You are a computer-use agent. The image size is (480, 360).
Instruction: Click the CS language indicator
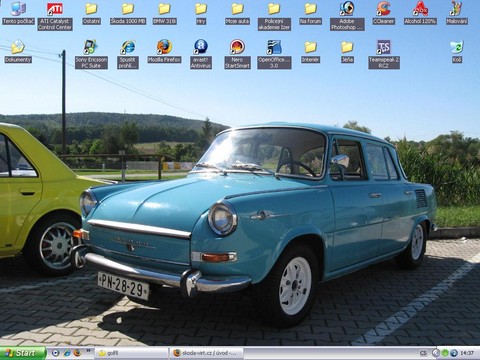pyautogui.click(x=423, y=353)
